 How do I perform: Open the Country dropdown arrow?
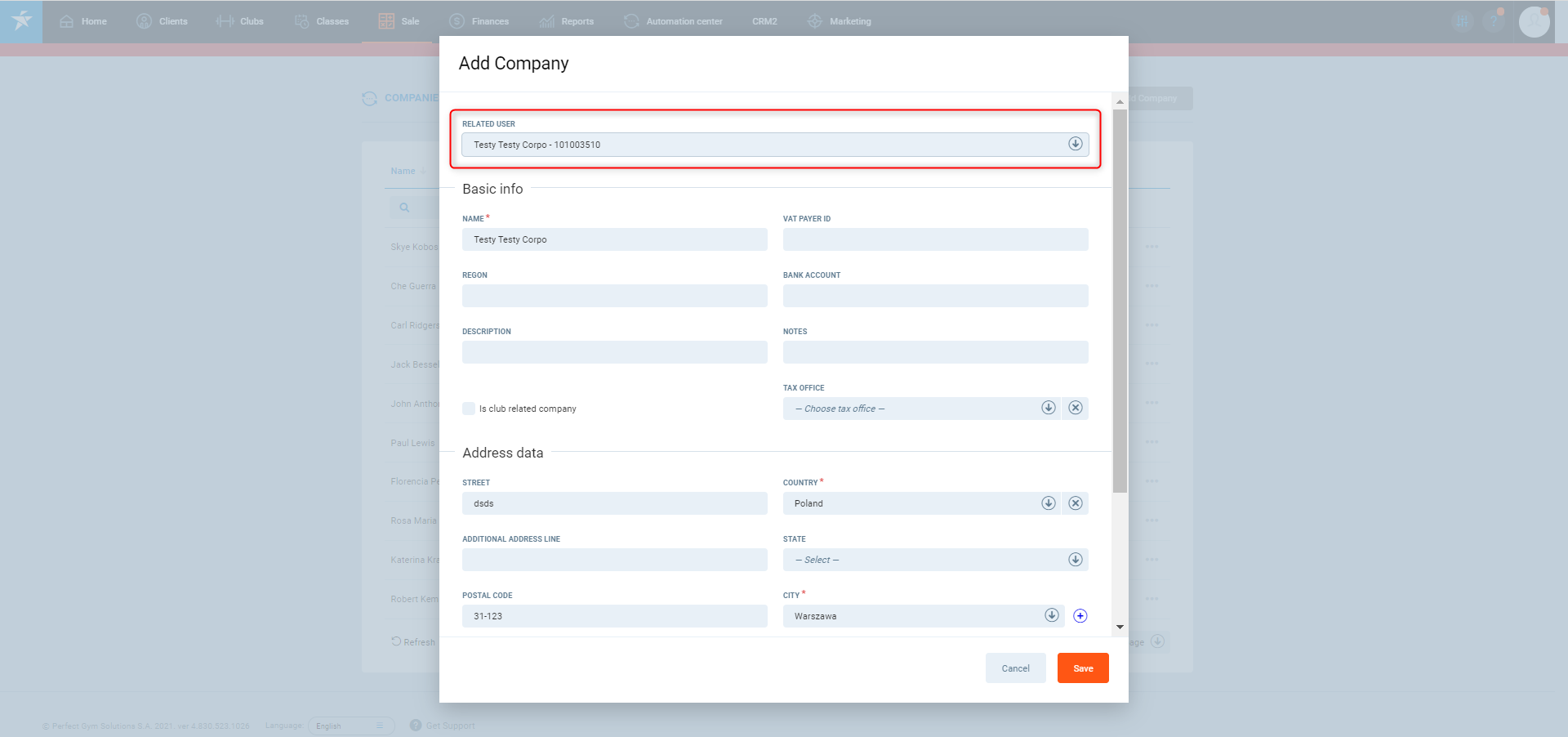[x=1049, y=503]
